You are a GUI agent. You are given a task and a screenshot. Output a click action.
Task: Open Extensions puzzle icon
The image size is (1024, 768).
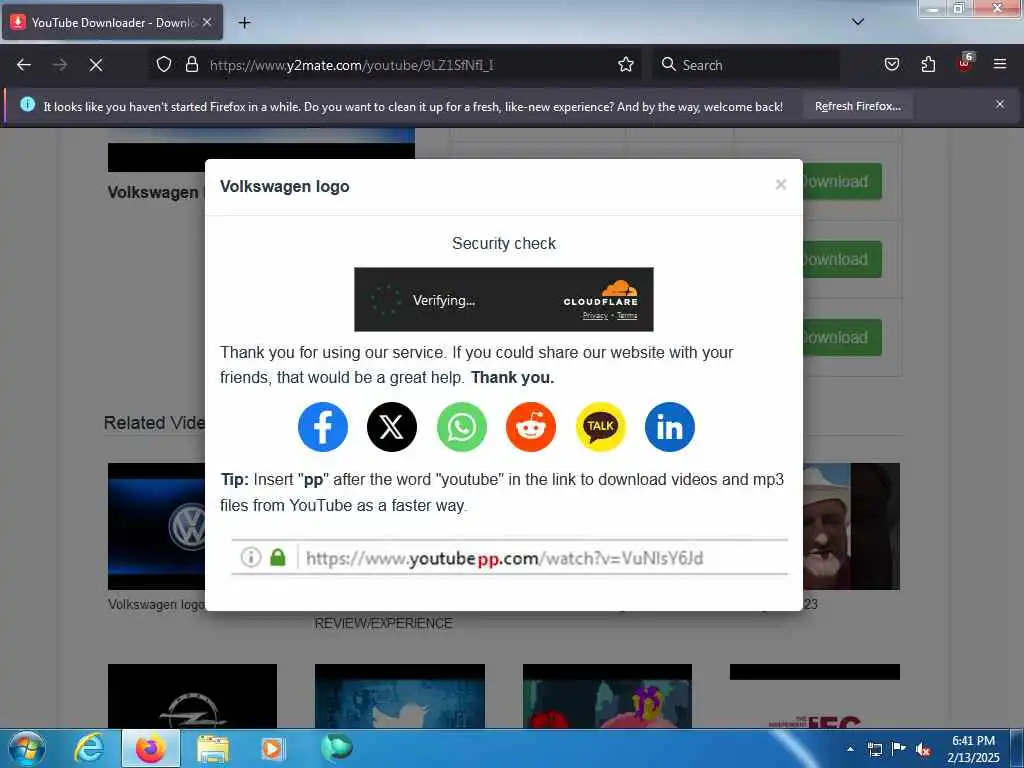coord(928,65)
